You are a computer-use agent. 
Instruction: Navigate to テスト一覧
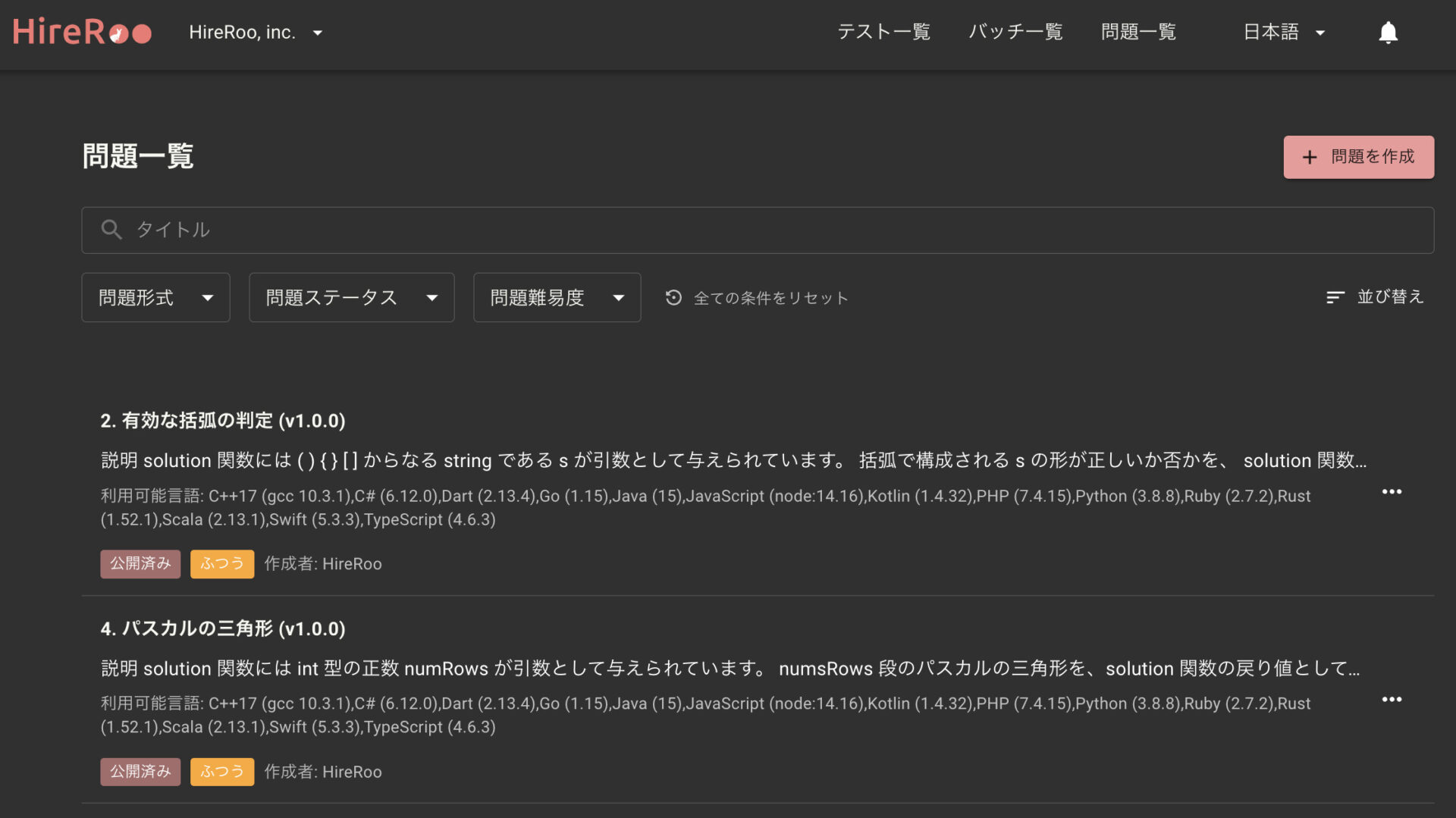pyautogui.click(x=883, y=31)
